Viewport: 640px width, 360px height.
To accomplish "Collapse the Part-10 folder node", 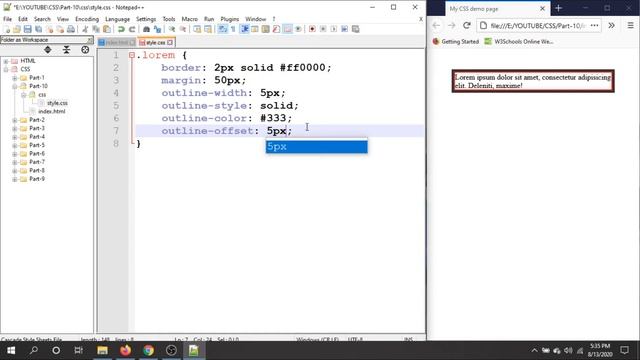I will coord(15,87).
